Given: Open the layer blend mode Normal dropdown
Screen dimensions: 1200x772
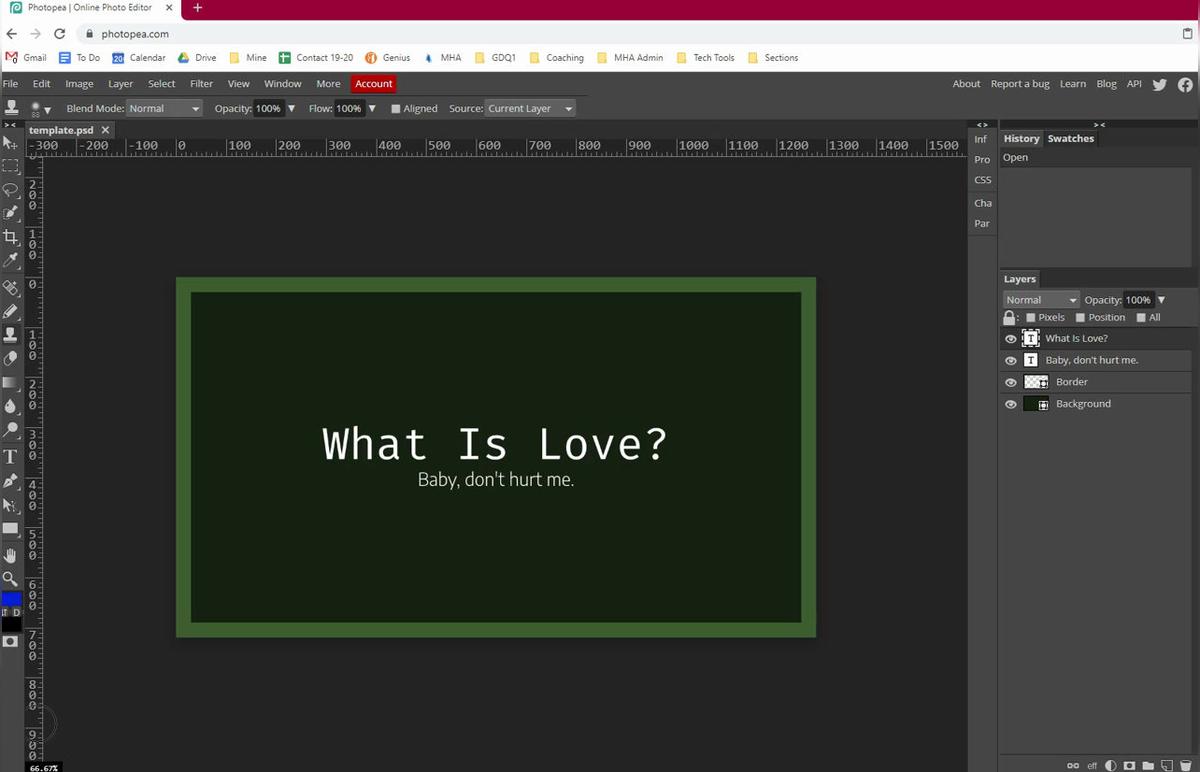Looking at the screenshot, I should tap(1042, 300).
